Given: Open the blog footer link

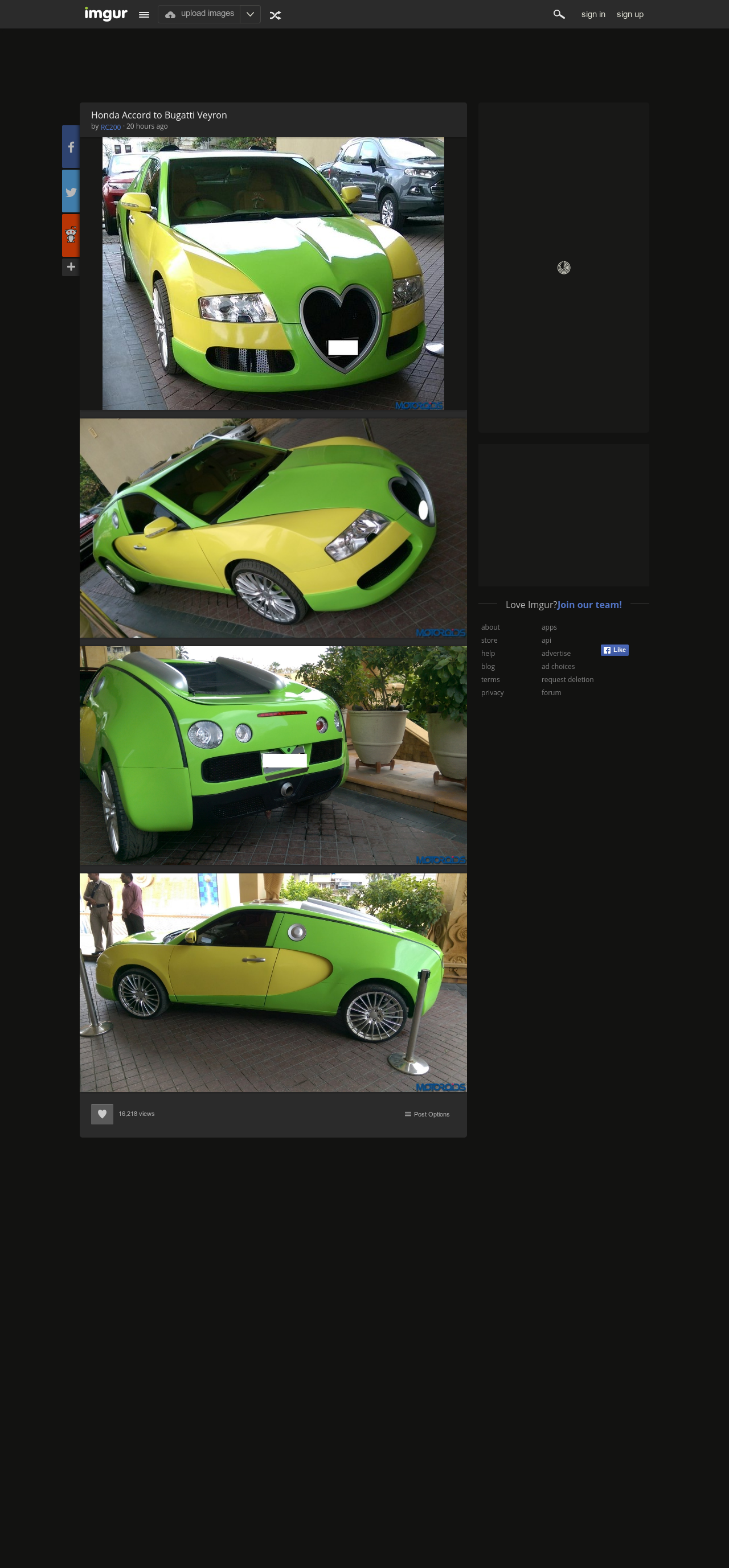Looking at the screenshot, I should point(488,667).
